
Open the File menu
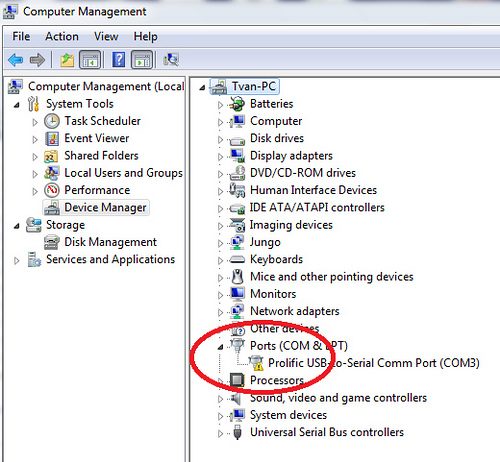point(21,36)
